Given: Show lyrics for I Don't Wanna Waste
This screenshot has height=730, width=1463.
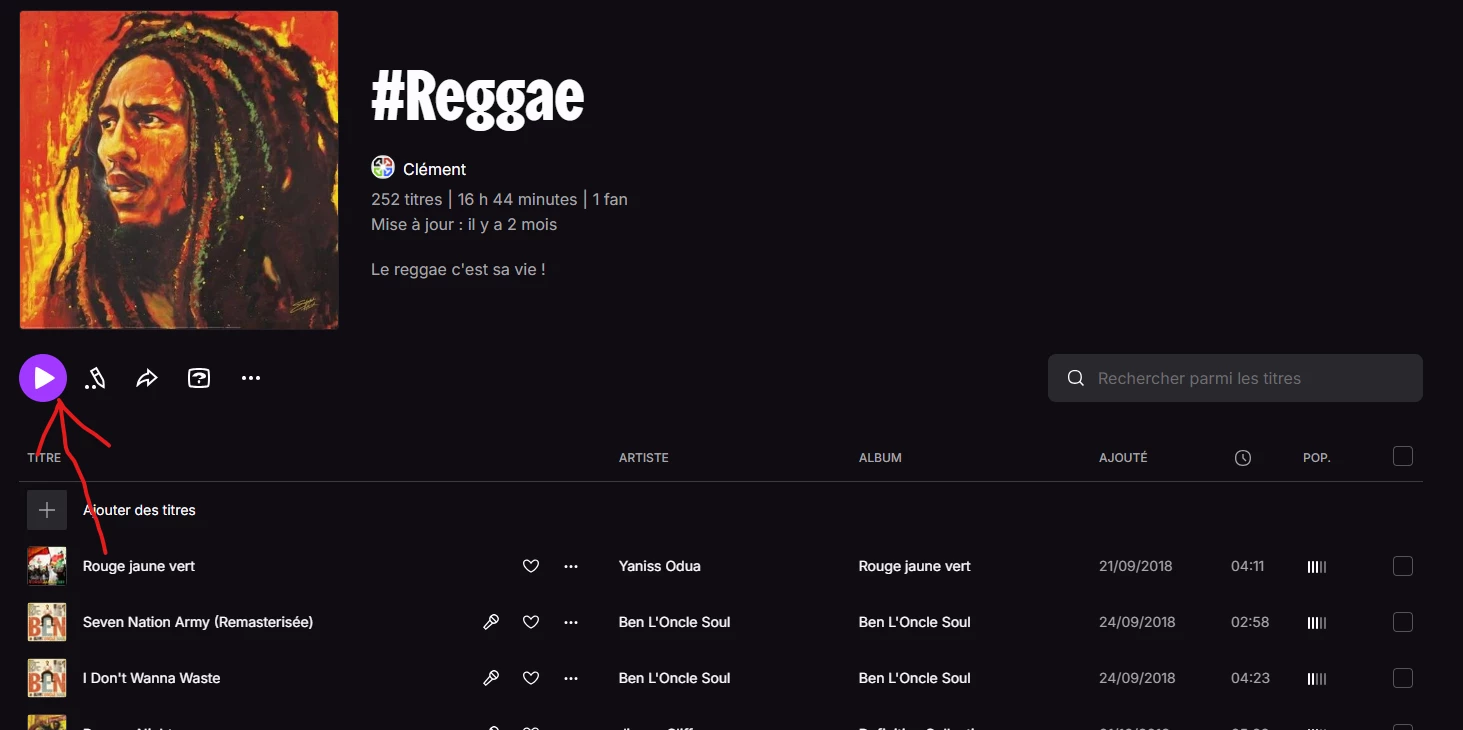Looking at the screenshot, I should (491, 678).
